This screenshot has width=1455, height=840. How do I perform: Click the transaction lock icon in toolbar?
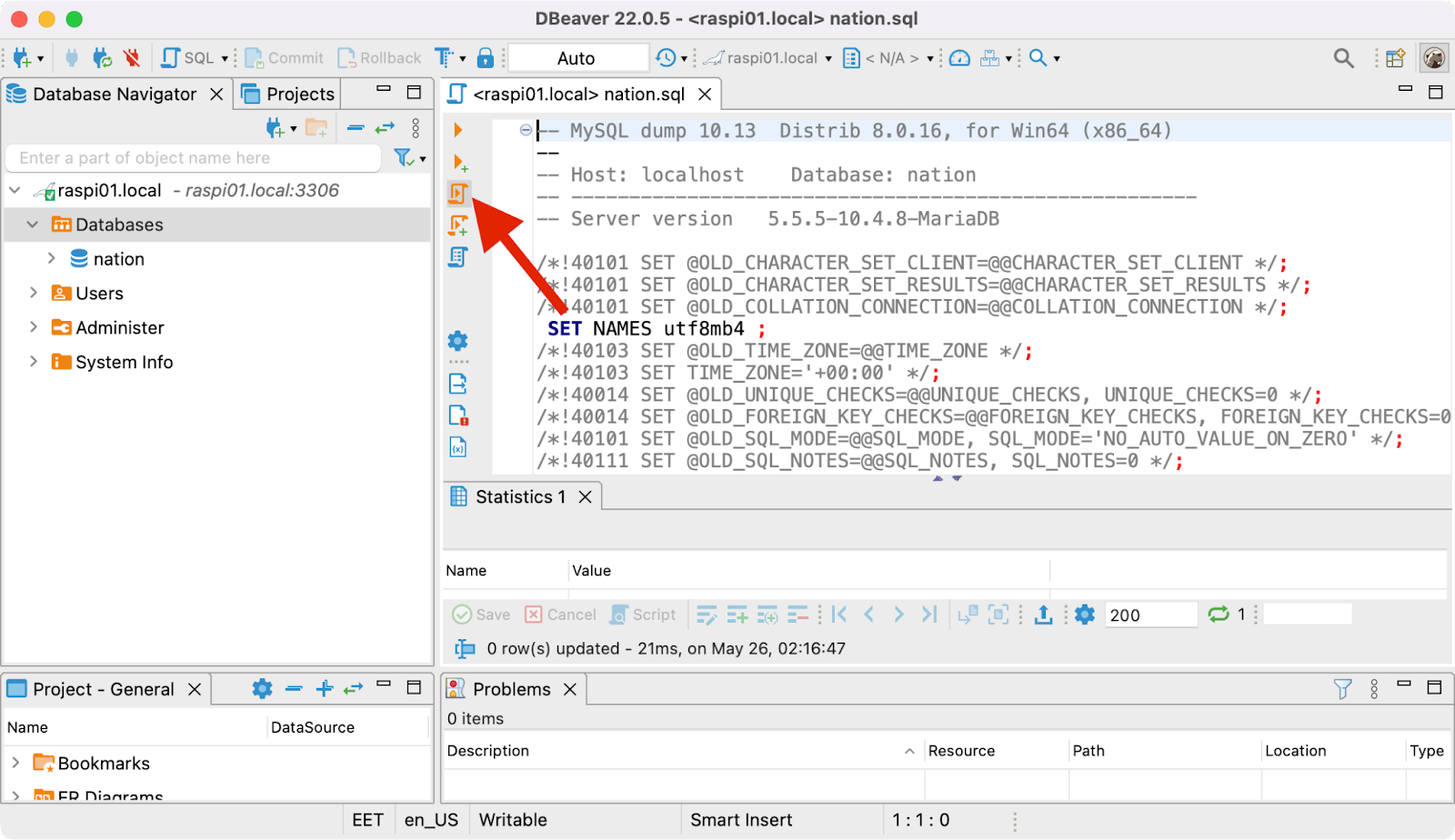486,58
